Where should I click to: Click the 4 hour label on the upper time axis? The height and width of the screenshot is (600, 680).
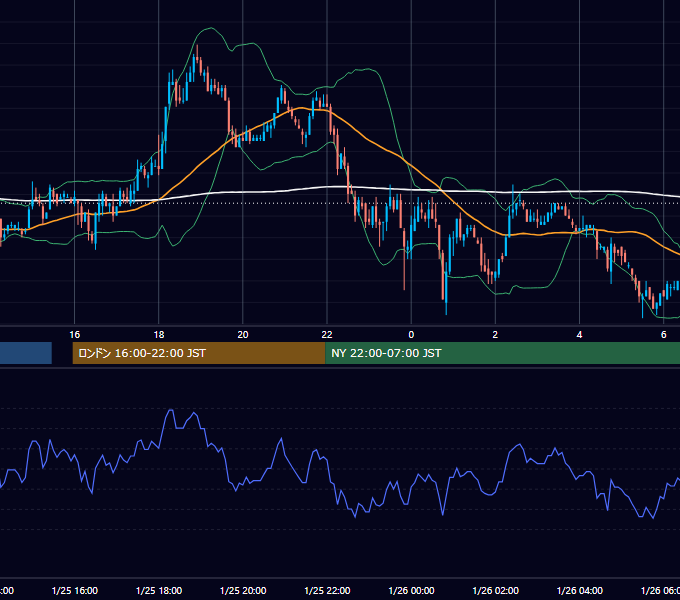pos(579,335)
